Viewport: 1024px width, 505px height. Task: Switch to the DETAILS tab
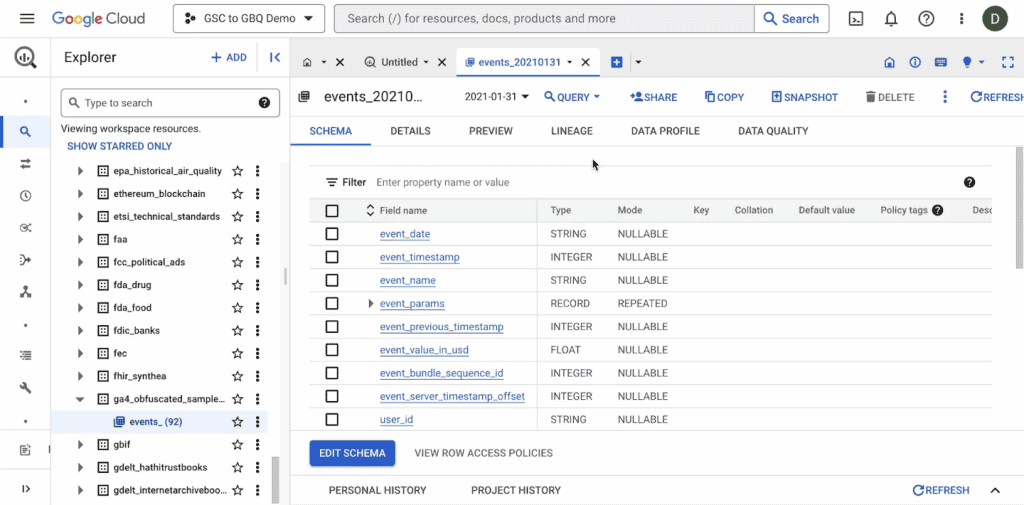(x=410, y=131)
